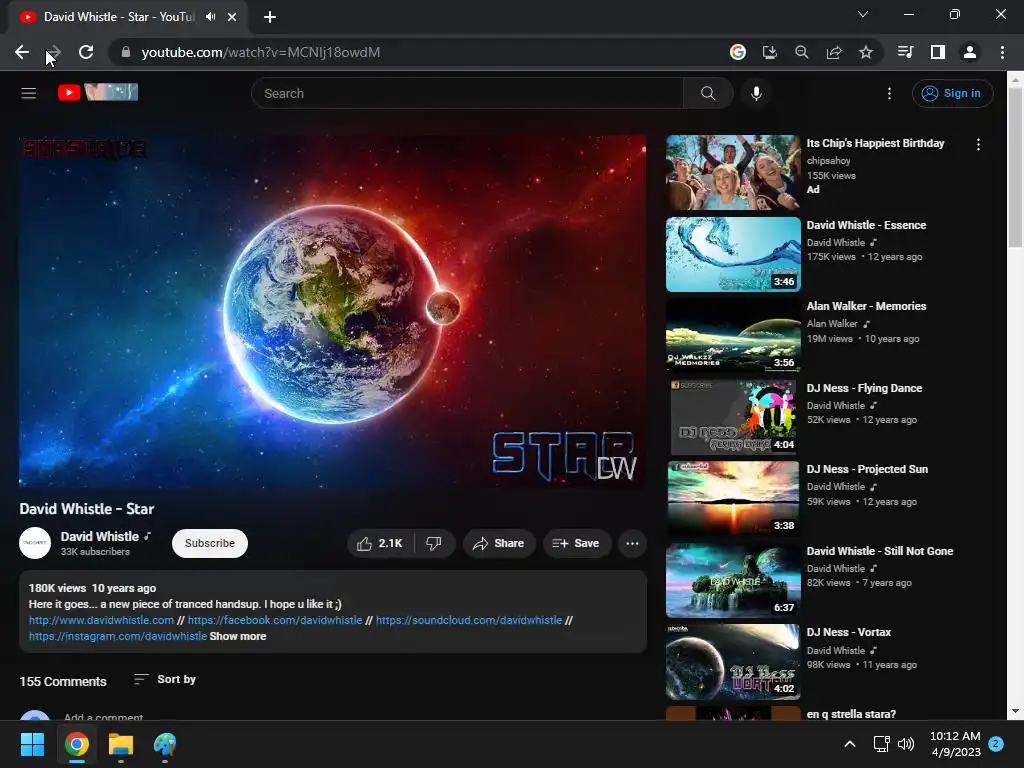Open the taskbar volume control
The height and width of the screenshot is (768, 1024).
point(906,744)
